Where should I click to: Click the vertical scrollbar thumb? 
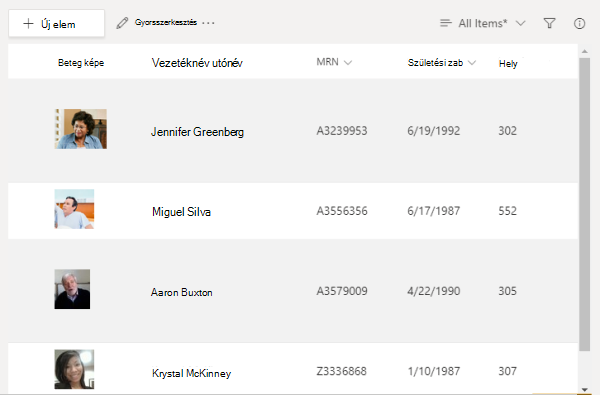[584, 204]
